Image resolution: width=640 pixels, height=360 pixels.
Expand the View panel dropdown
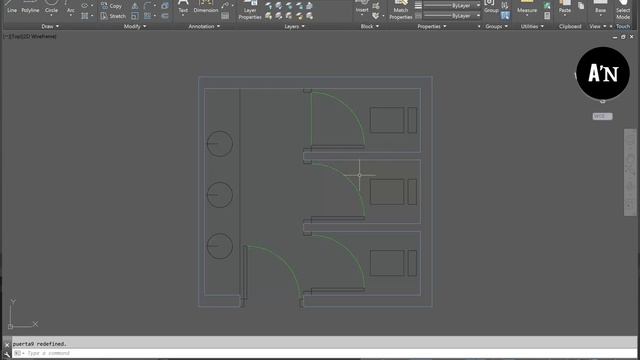tap(598, 27)
